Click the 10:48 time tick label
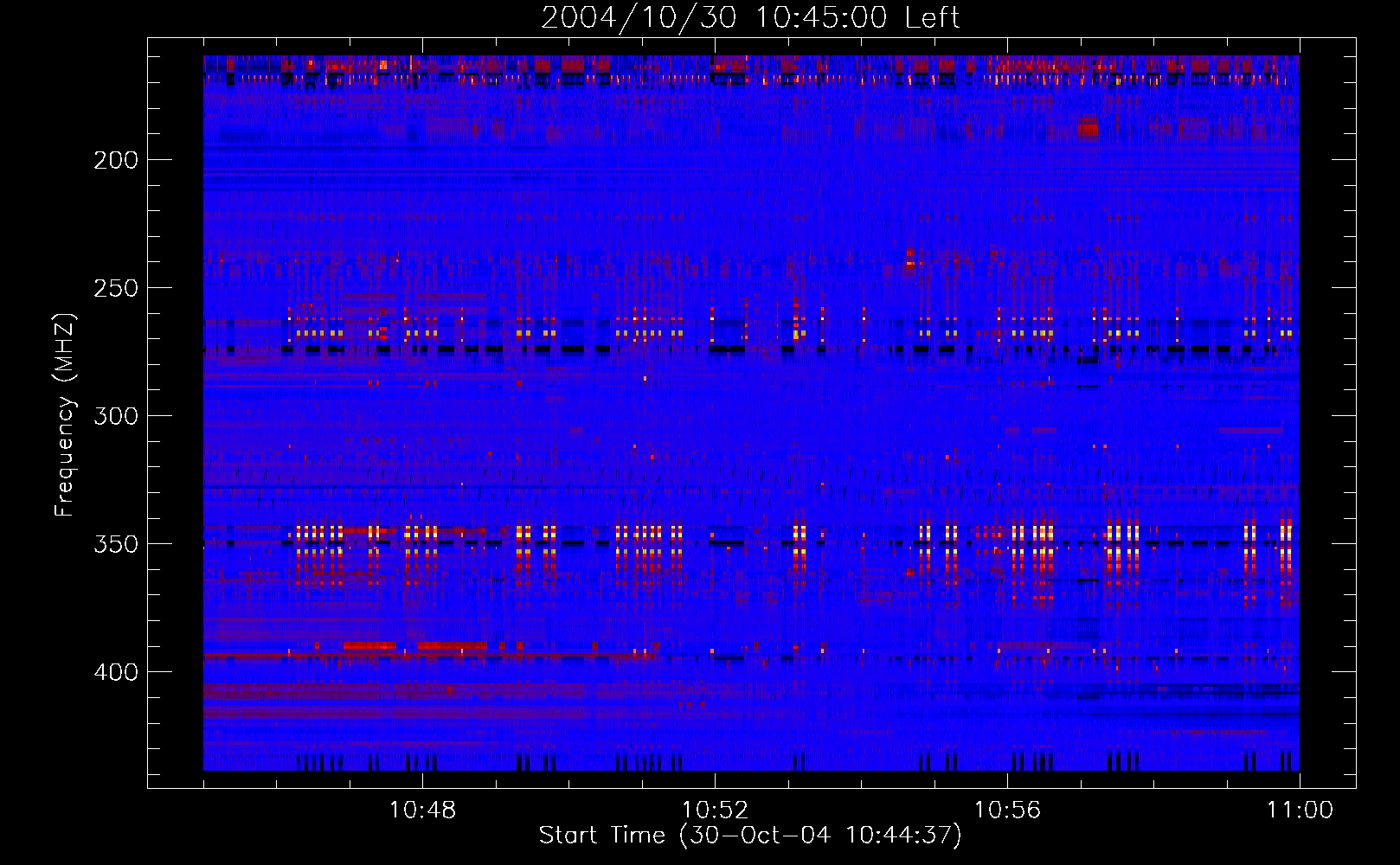This screenshot has width=1400, height=865. point(422,810)
